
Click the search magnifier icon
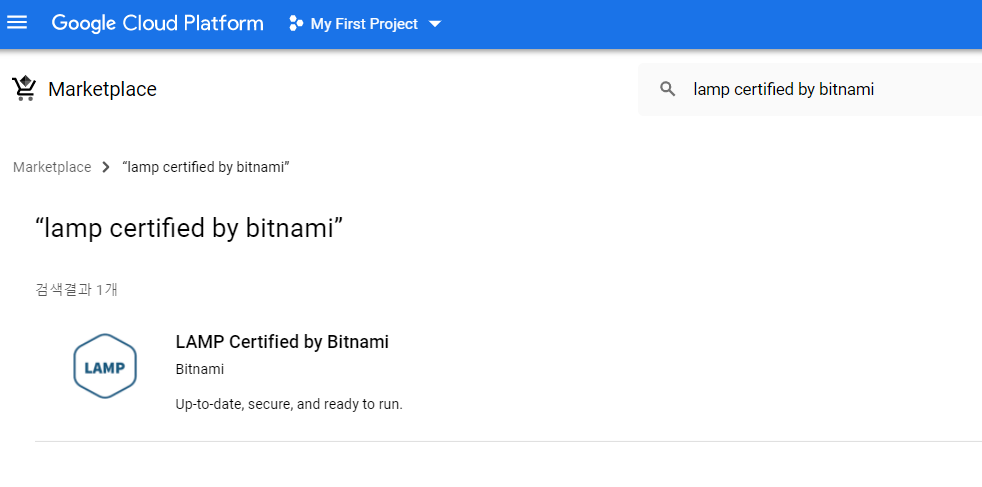668,89
